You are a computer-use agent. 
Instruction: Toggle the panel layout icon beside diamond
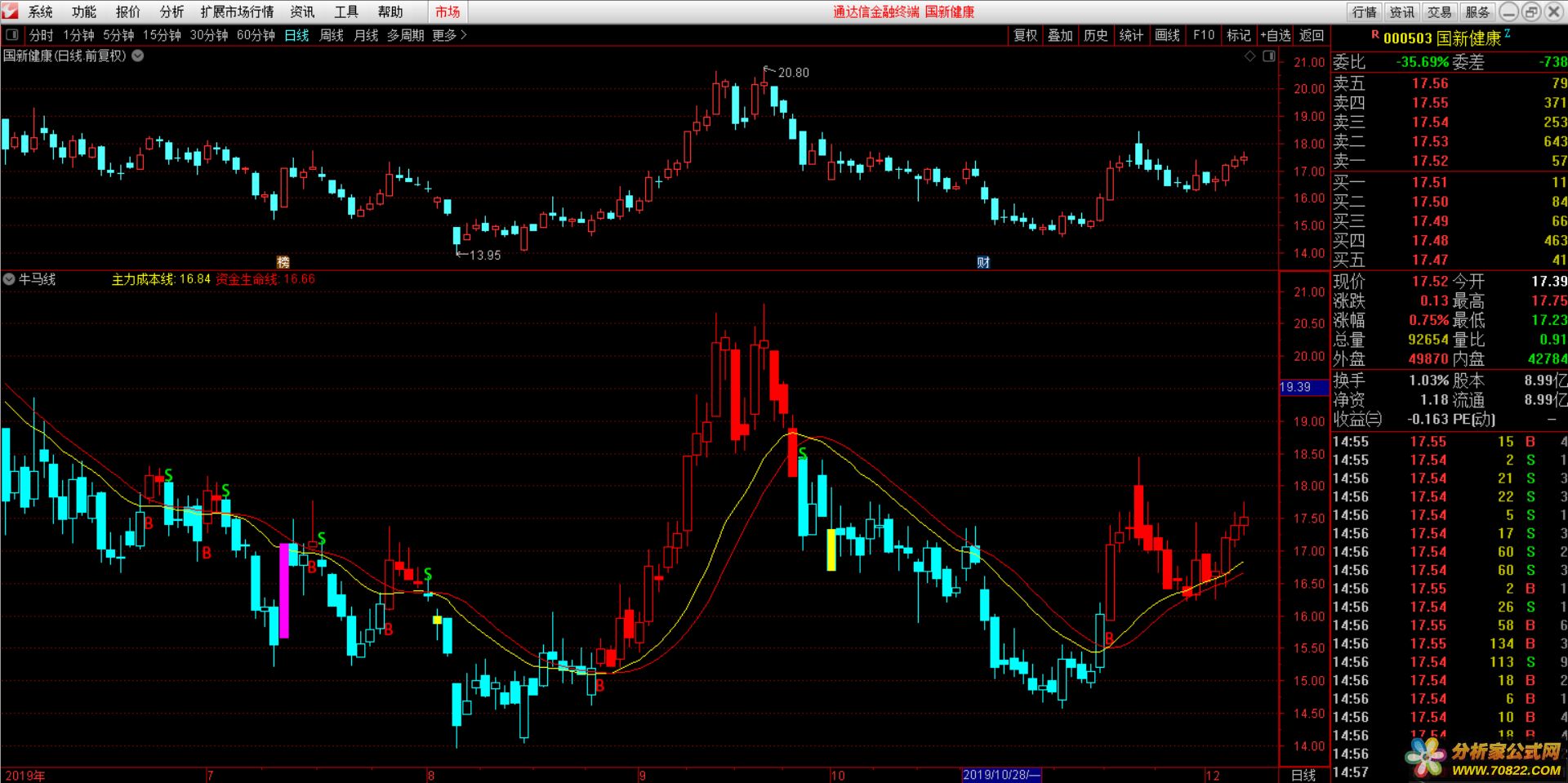click(1268, 56)
